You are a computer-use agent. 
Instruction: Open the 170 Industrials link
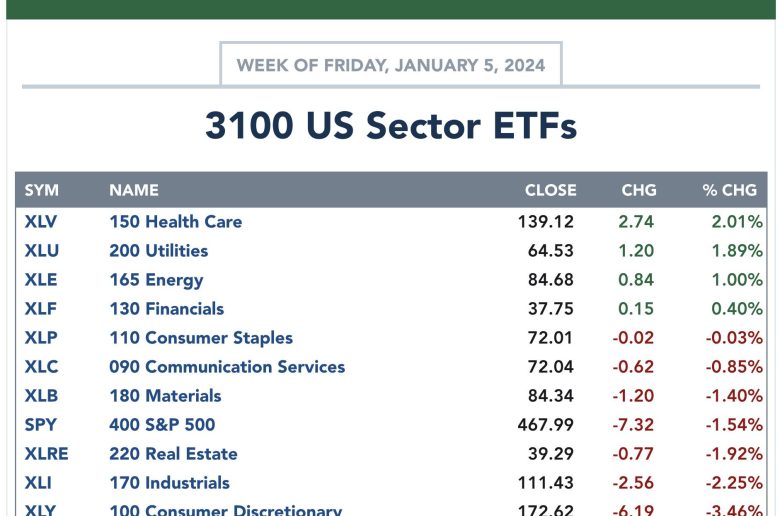pyautogui.click(x=169, y=483)
